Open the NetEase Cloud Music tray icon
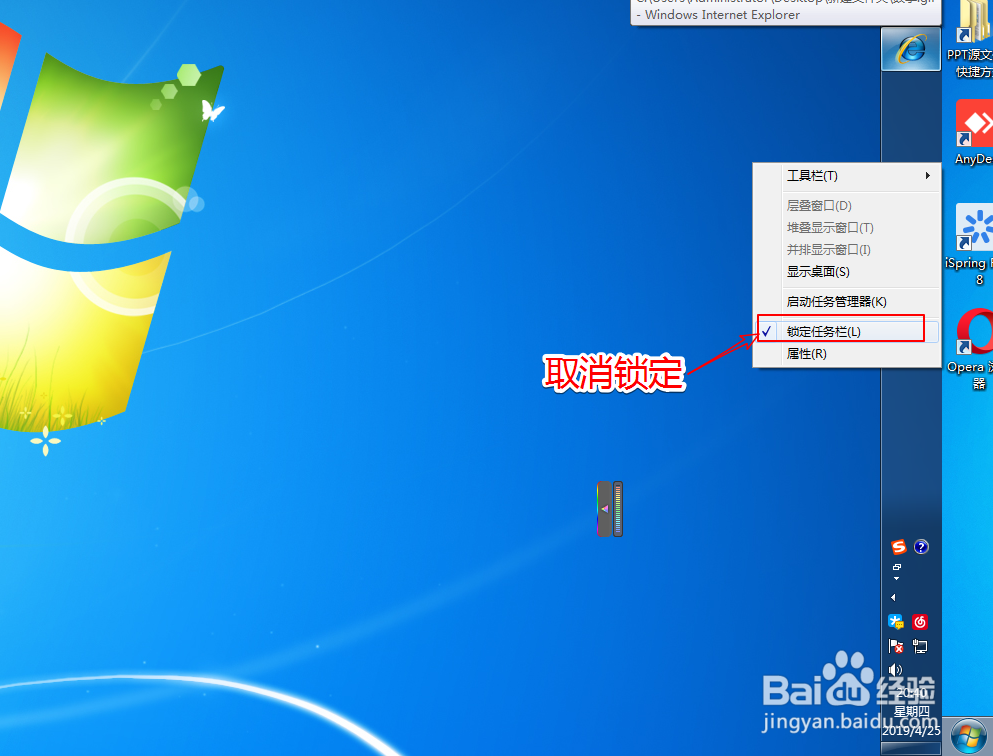Viewport: 993px width, 756px height. coord(920,622)
